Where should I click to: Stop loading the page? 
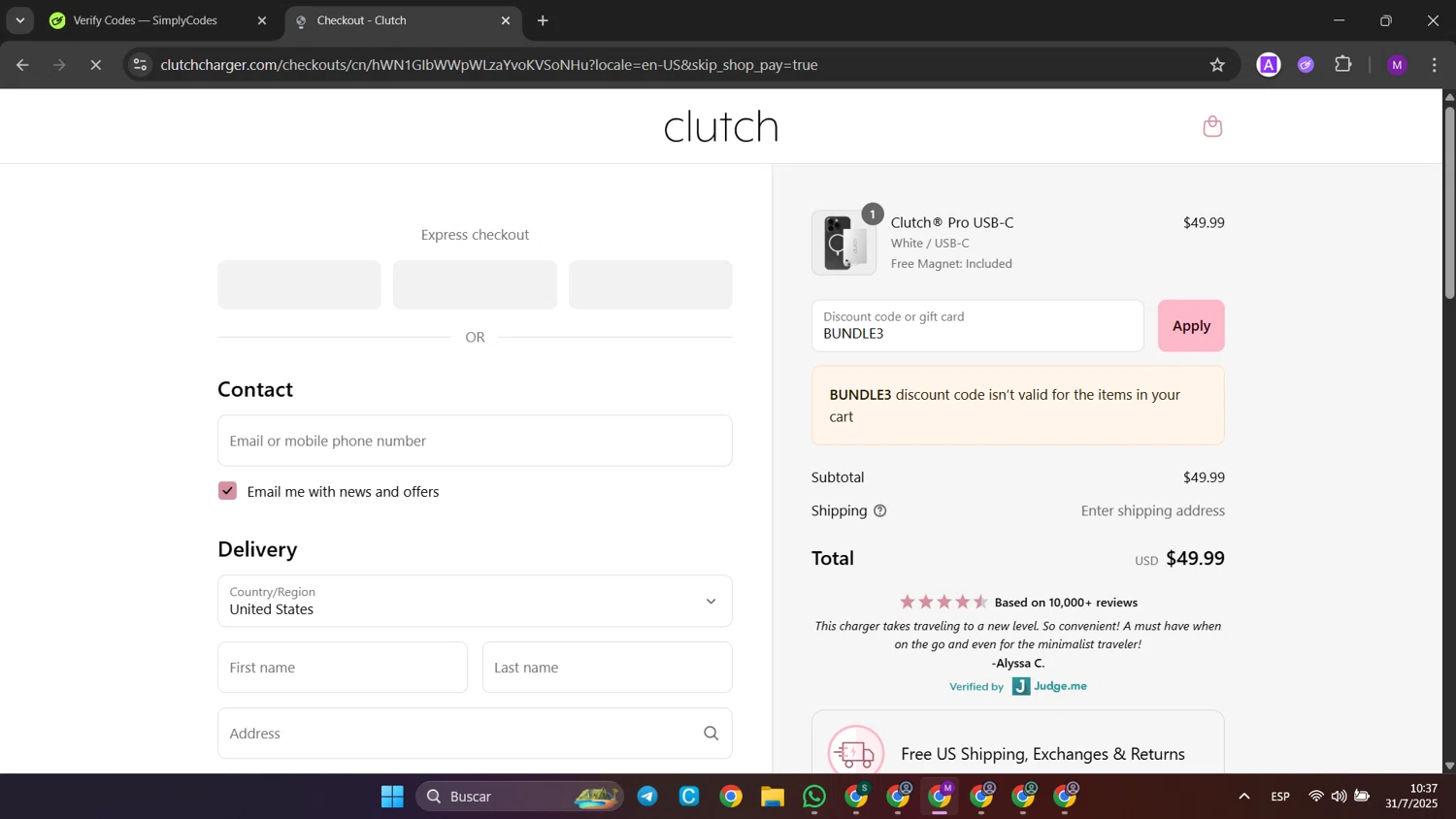pos(95,65)
